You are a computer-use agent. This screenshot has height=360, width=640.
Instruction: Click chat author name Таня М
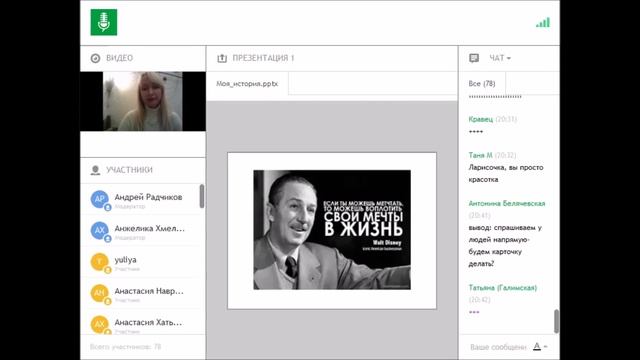tap(480, 155)
